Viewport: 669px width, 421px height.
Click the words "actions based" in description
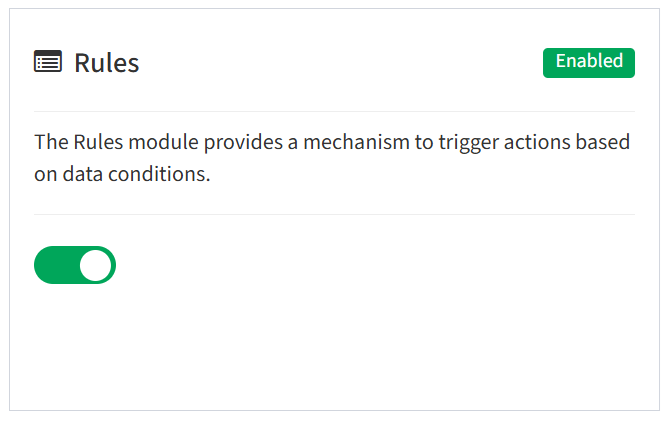point(567,142)
